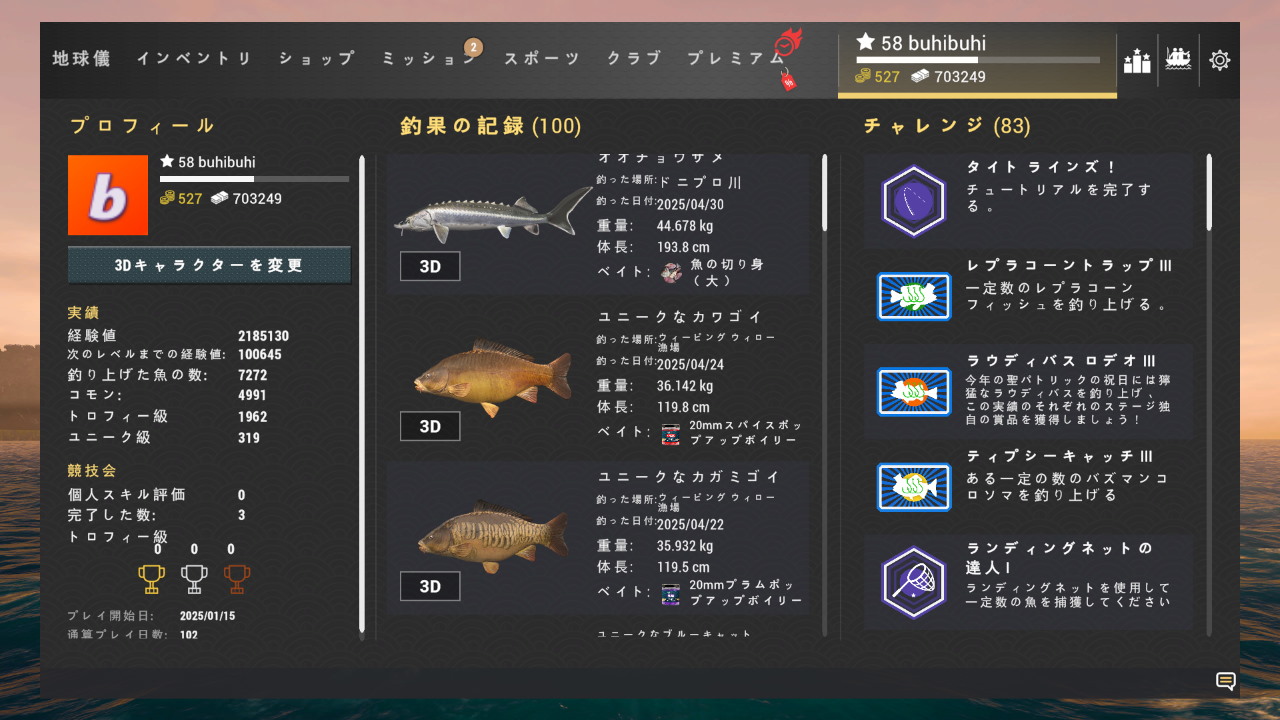Screen dimensions: 1280x720
Task: Click 3Dキャラクターを変更 button
Action: click(x=209, y=266)
